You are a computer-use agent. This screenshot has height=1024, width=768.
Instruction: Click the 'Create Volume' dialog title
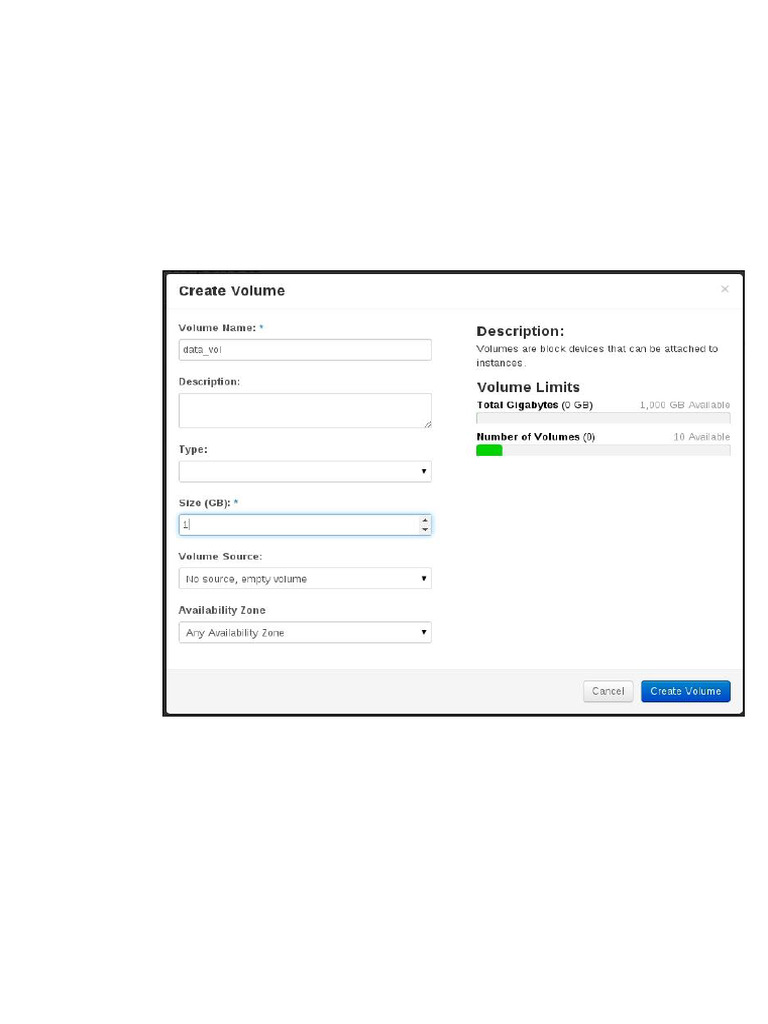[x=232, y=291]
